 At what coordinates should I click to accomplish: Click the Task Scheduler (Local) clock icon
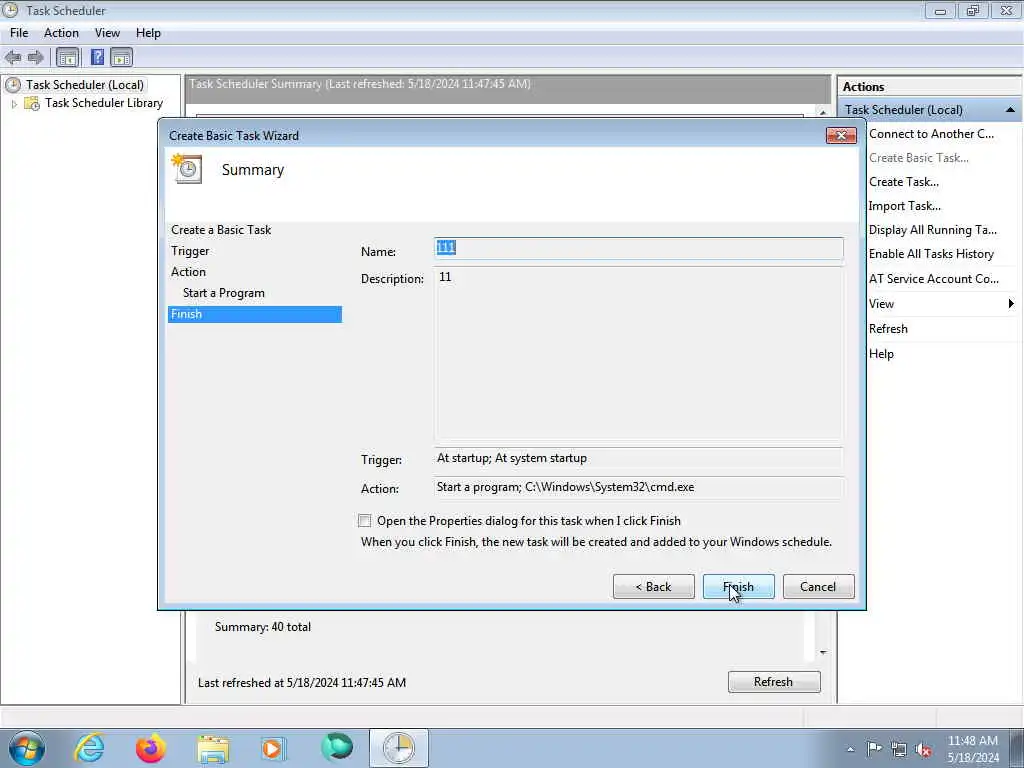(x=13, y=85)
